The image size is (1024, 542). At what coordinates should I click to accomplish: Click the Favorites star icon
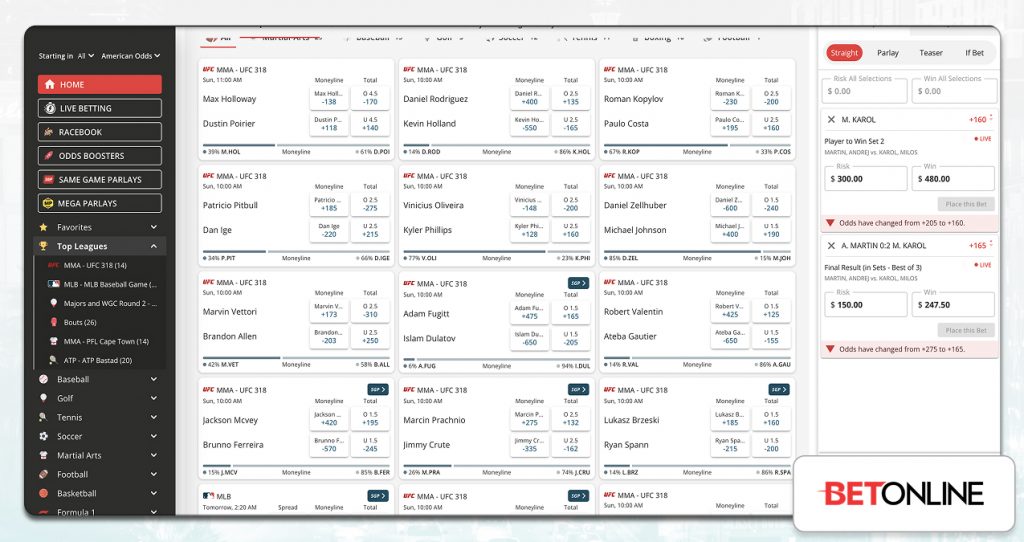44,227
